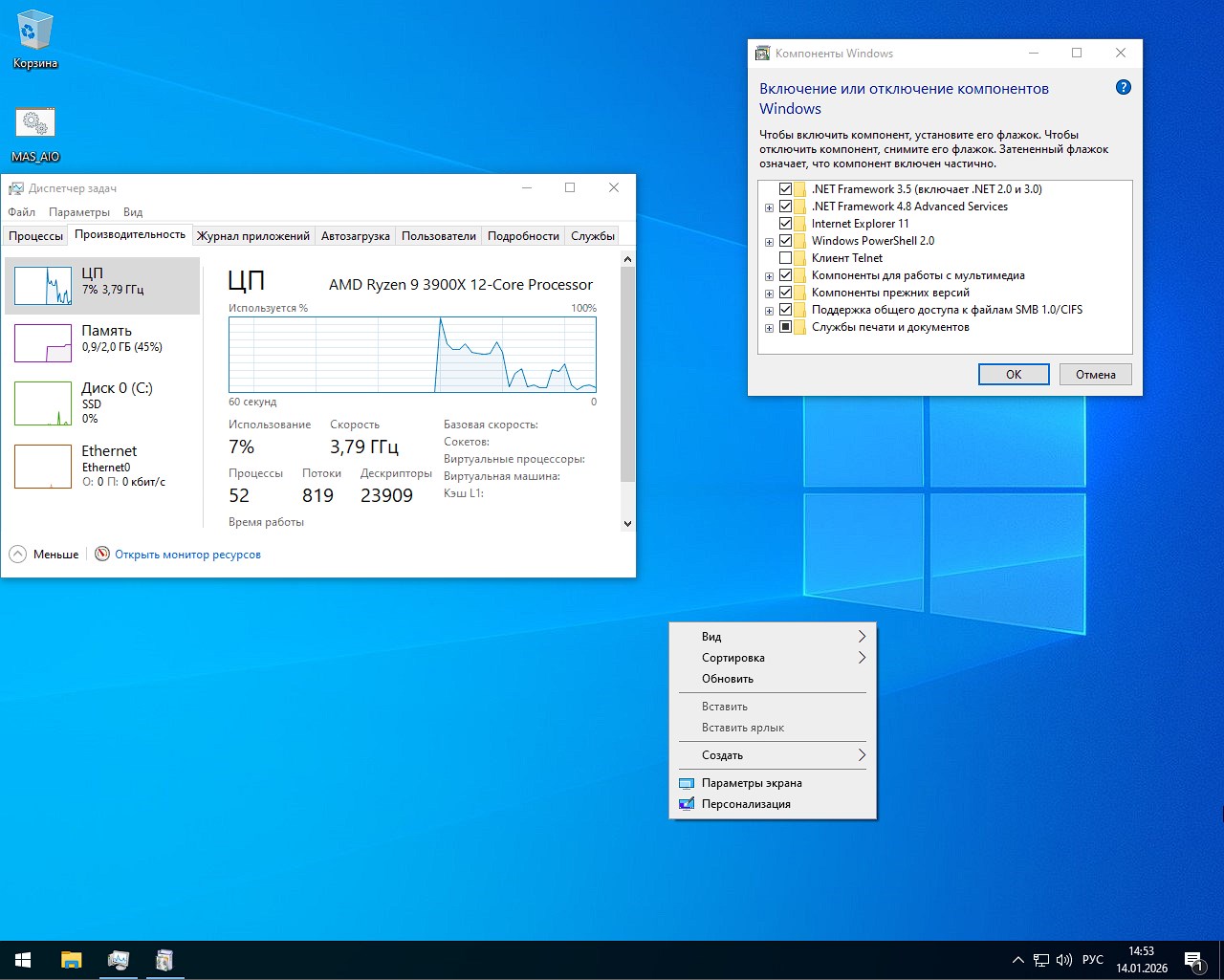This screenshot has width=1224, height=980.
Task: Collapse Task Manager with Меньше toggle
Action: [x=43, y=554]
